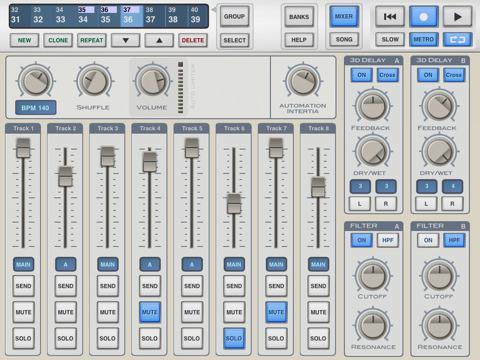The width and height of the screenshot is (480, 360).
Task: Switch to the SONG view
Action: pos(344,40)
